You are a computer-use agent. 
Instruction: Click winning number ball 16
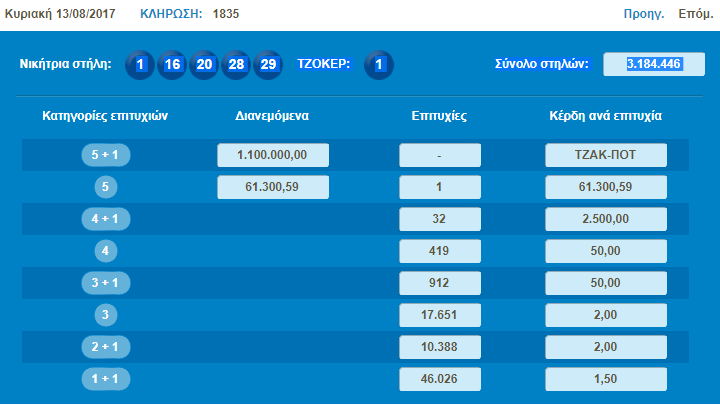172,65
